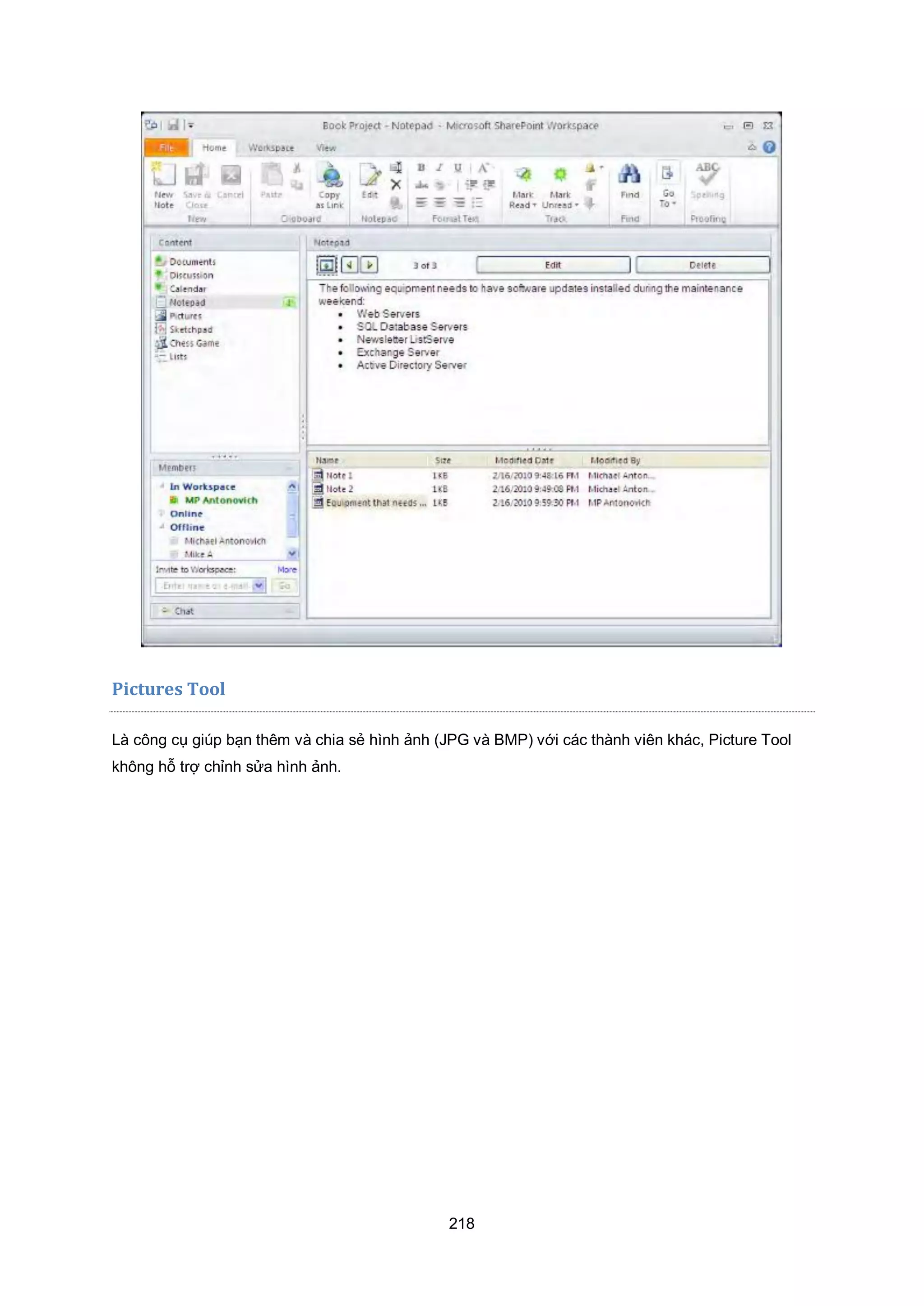Open the File tab
This screenshot has height=1306, width=924.
coord(166,148)
